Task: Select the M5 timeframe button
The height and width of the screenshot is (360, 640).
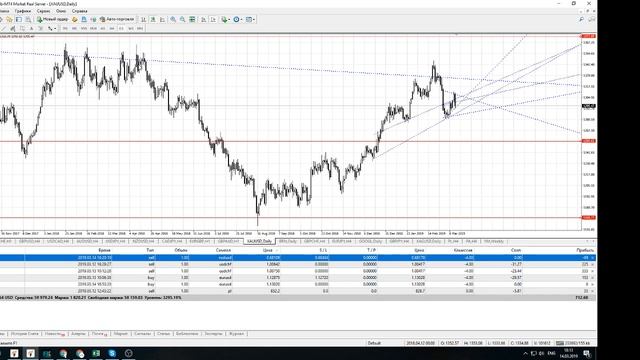Action: point(74,29)
